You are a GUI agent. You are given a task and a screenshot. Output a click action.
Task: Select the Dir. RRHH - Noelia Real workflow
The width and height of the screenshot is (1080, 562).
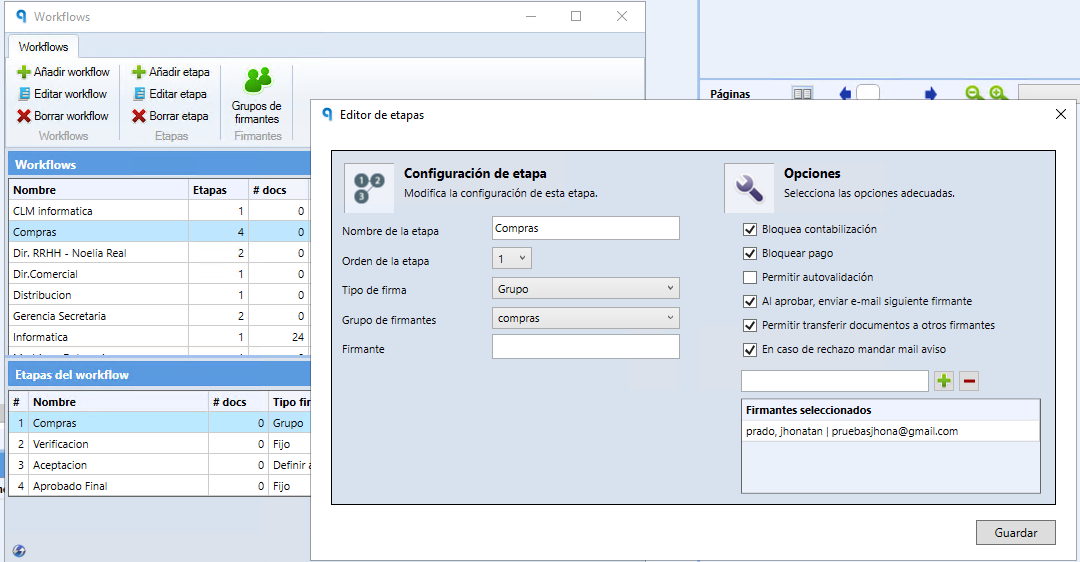tap(160, 253)
